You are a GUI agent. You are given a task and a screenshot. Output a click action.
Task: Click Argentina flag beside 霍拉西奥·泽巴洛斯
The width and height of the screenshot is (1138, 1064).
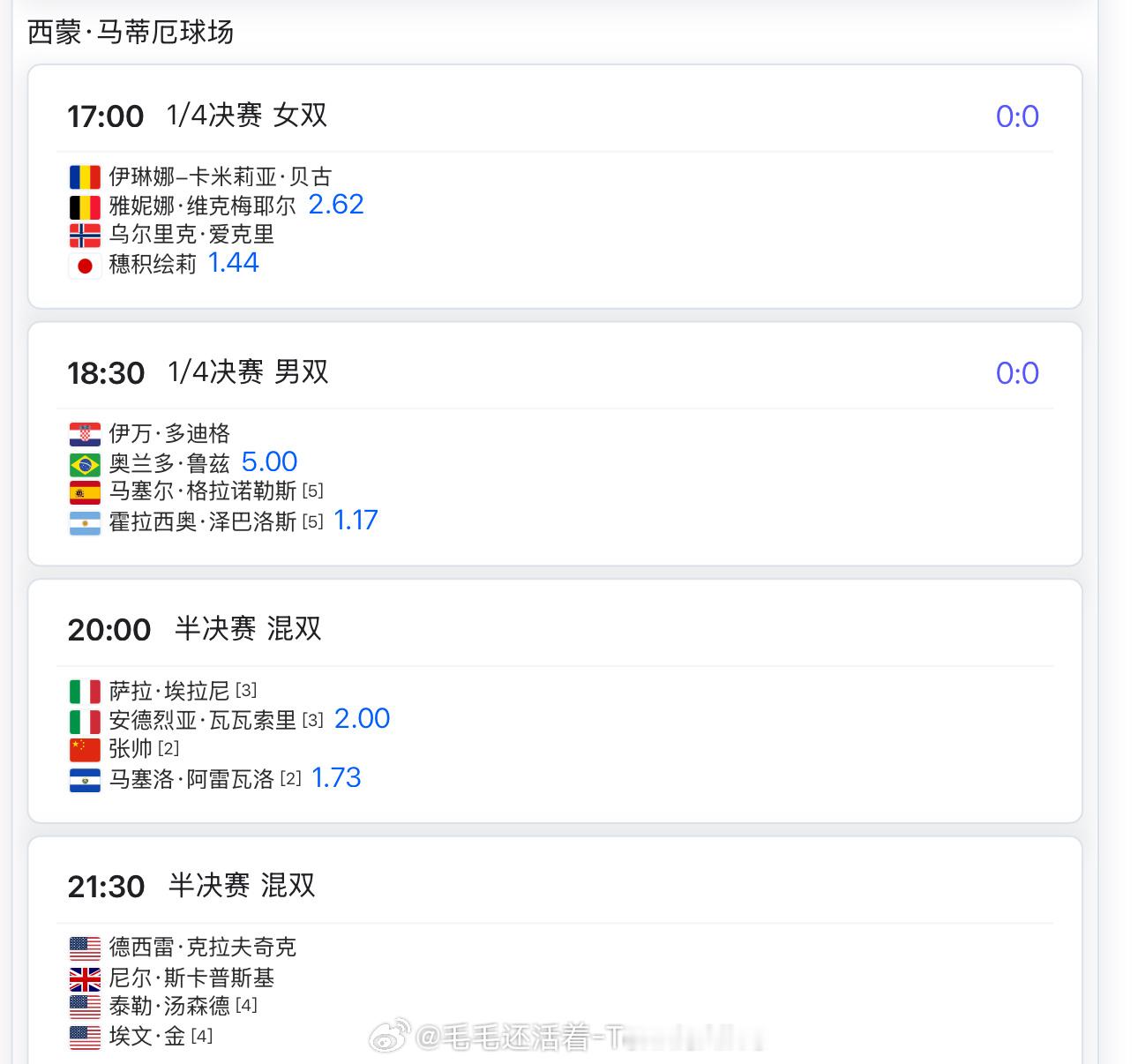click(x=85, y=523)
